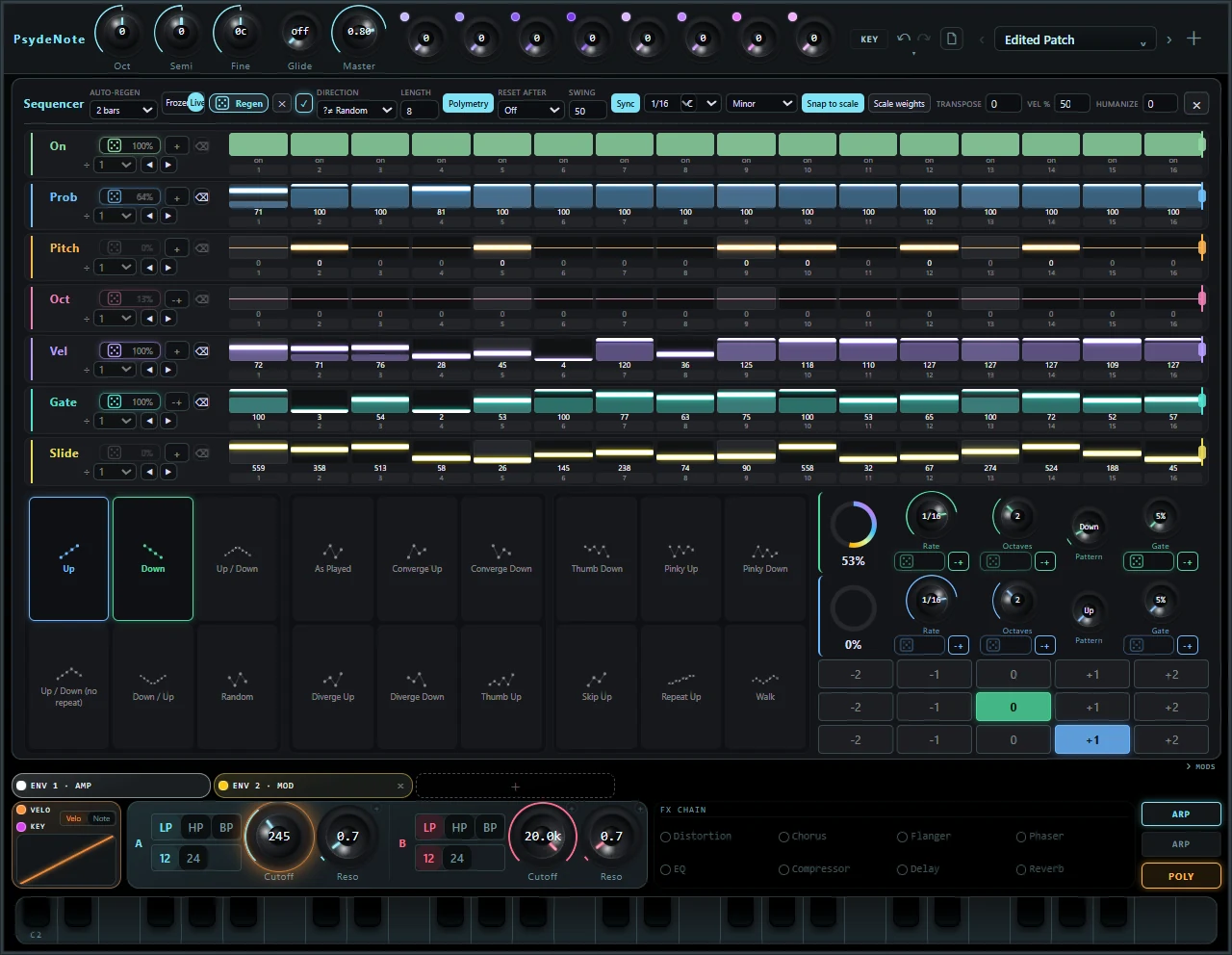Shift the Oct lane right with the arrow

168,318
